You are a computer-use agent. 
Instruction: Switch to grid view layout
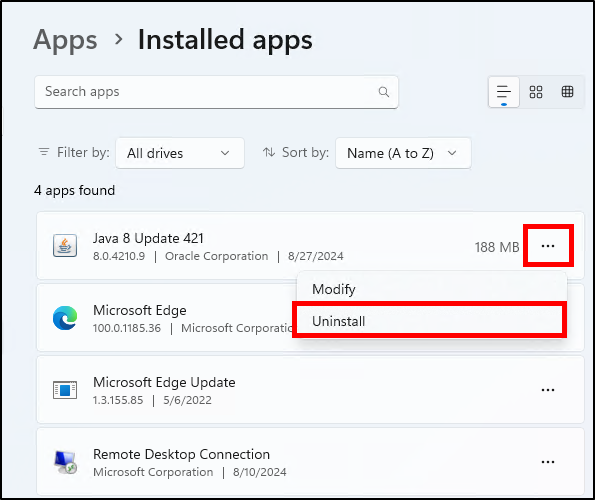[x=536, y=92]
